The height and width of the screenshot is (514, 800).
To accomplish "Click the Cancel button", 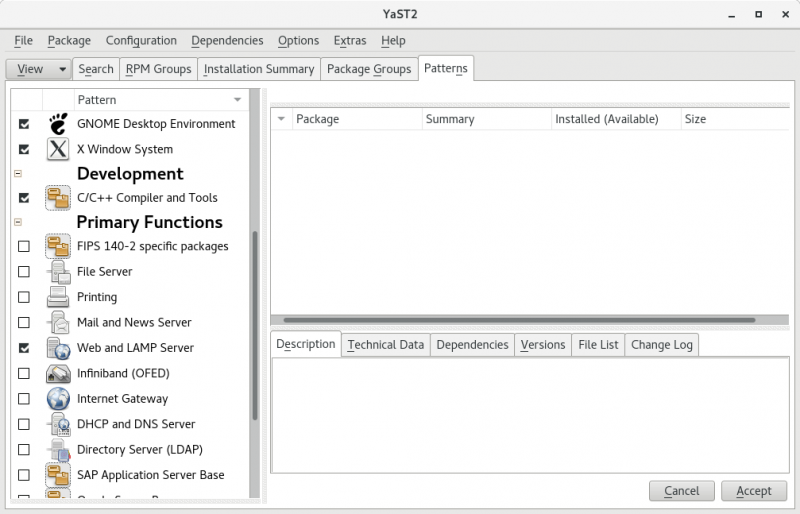I will pyautogui.click(x=682, y=491).
